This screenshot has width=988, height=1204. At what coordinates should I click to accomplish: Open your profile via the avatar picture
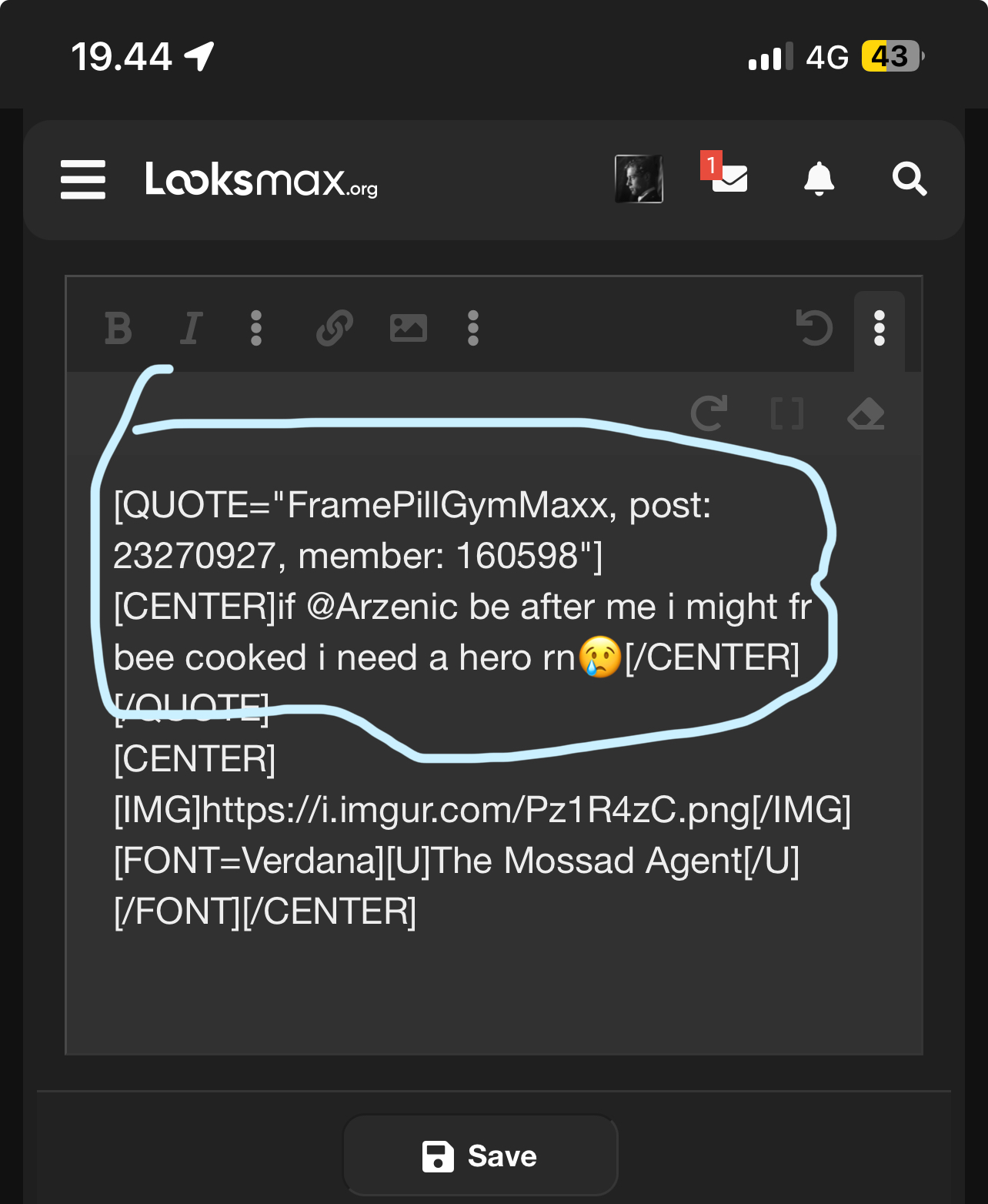coord(639,179)
